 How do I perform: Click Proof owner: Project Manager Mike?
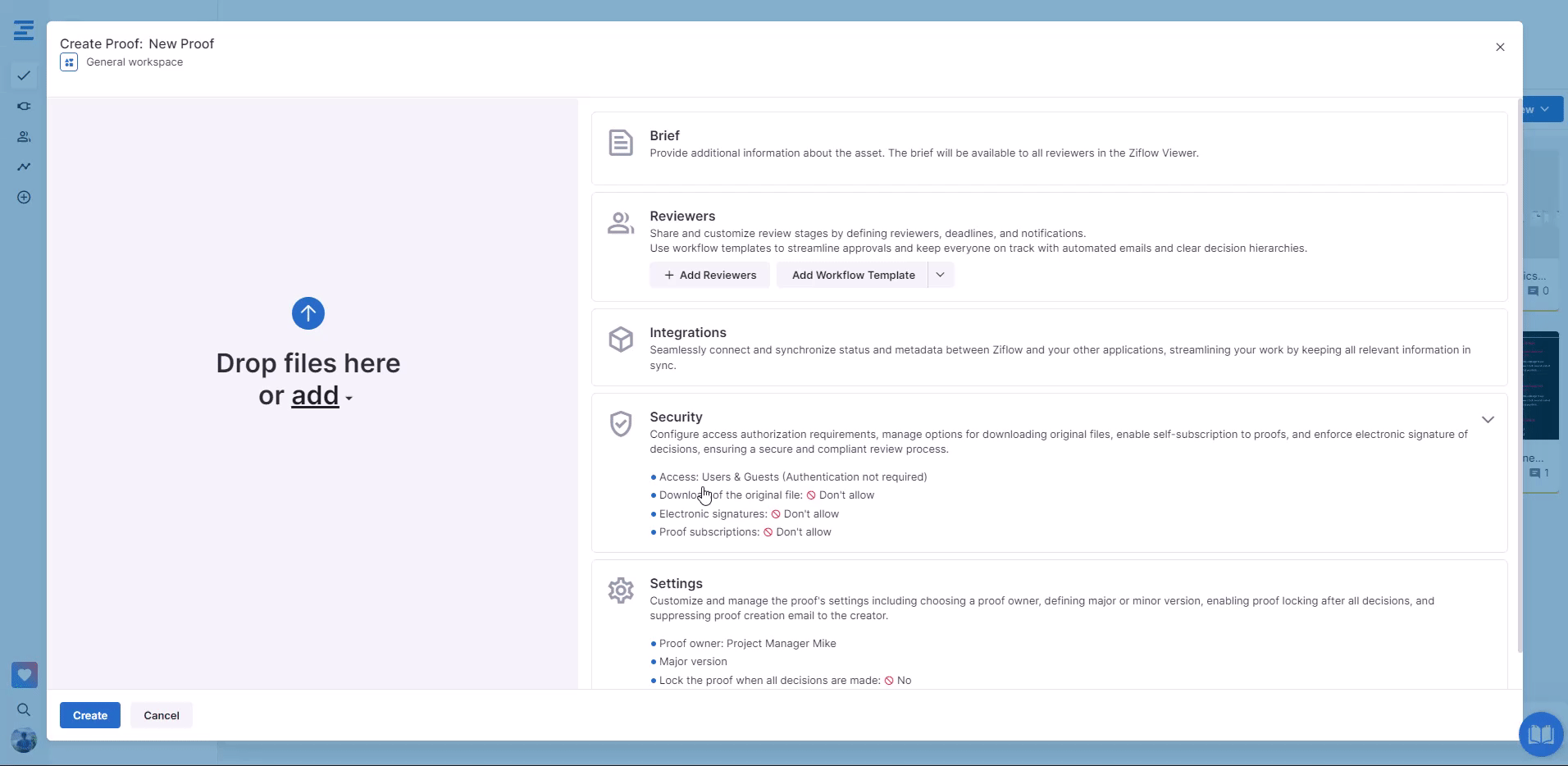[x=747, y=643]
